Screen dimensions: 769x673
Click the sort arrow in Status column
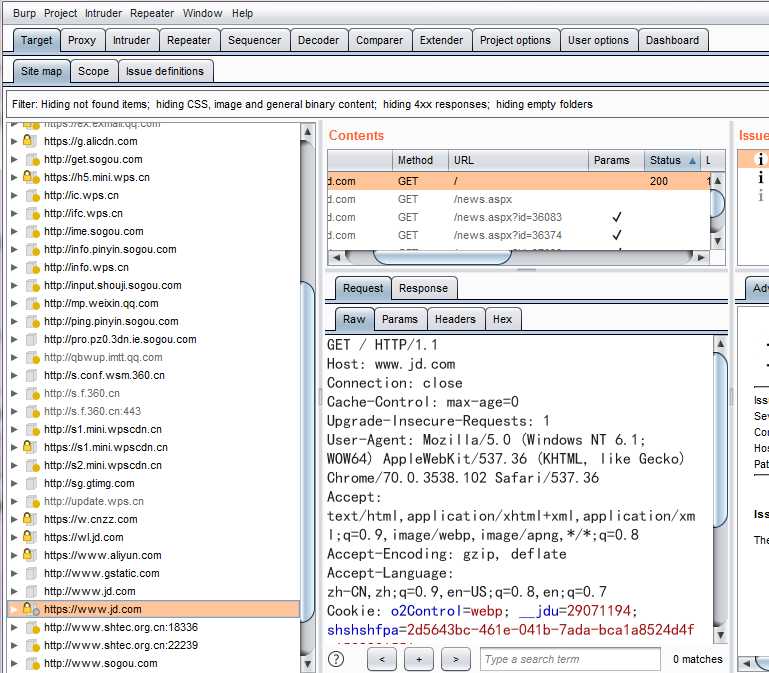(x=692, y=160)
